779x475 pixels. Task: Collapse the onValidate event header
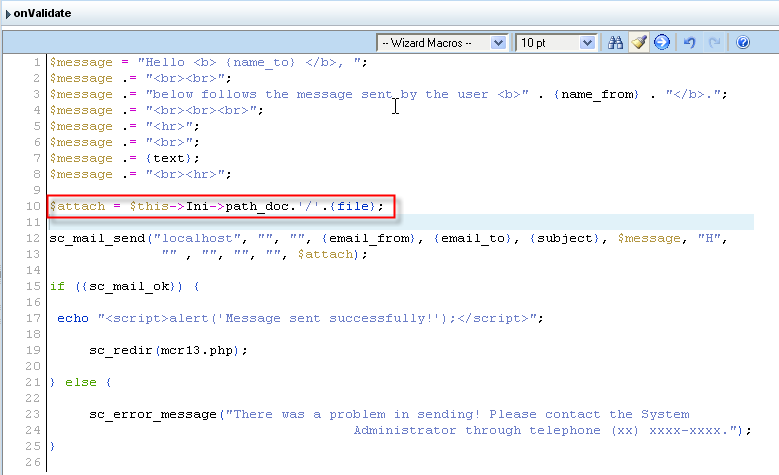point(8,14)
